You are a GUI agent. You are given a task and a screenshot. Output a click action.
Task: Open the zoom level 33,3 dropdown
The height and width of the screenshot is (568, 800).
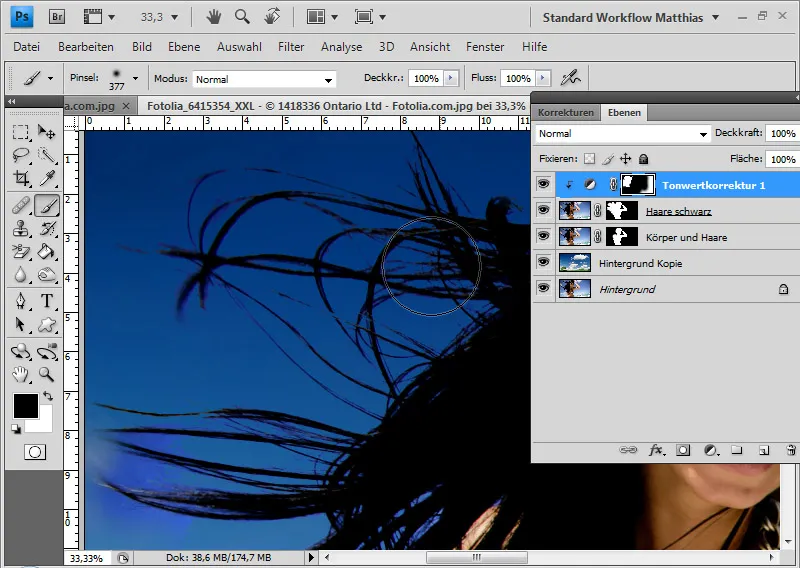point(174,17)
